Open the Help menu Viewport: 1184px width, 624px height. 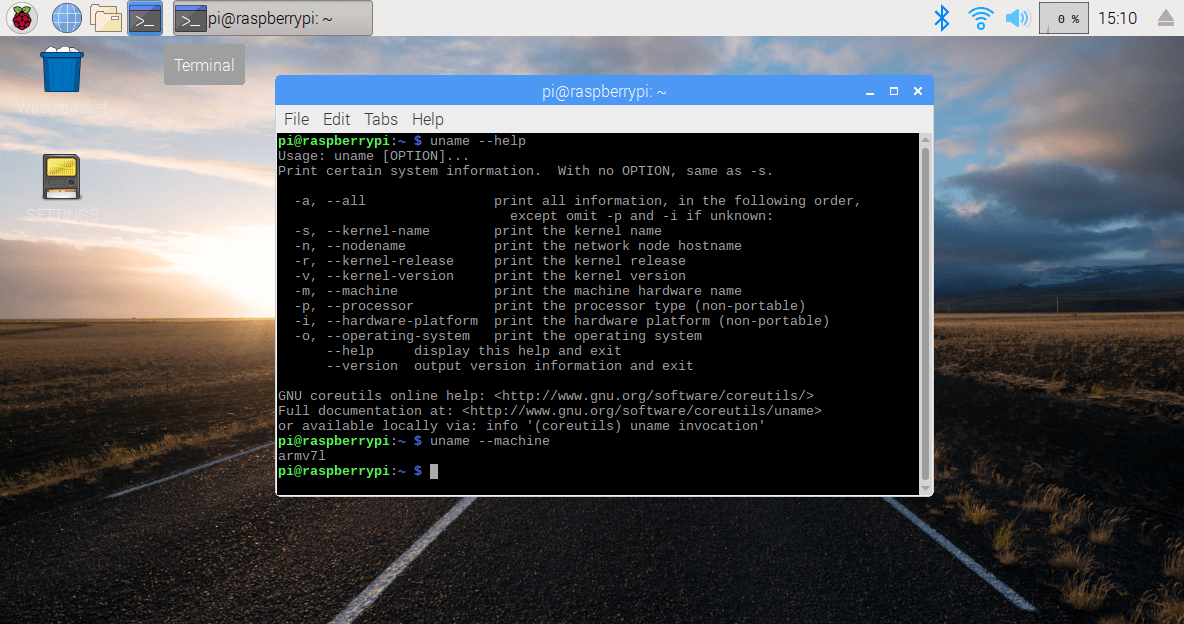point(427,119)
